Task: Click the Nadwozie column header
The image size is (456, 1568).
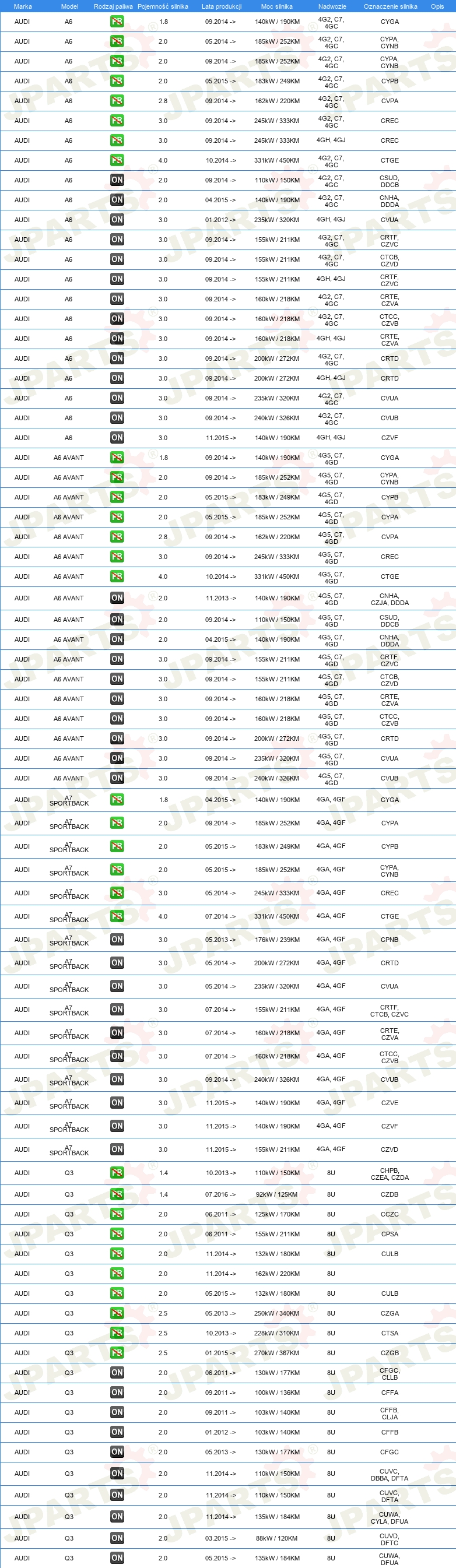Action: [332, 6]
